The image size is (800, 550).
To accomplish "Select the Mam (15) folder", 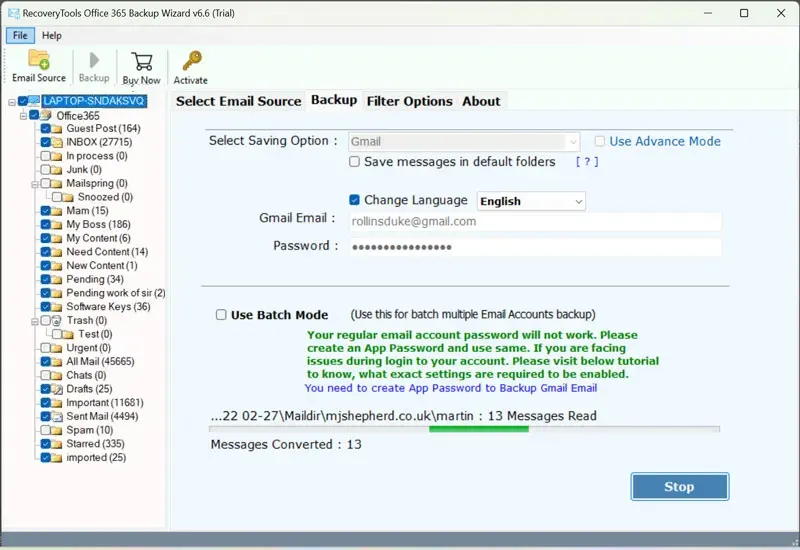I will pos(87,211).
